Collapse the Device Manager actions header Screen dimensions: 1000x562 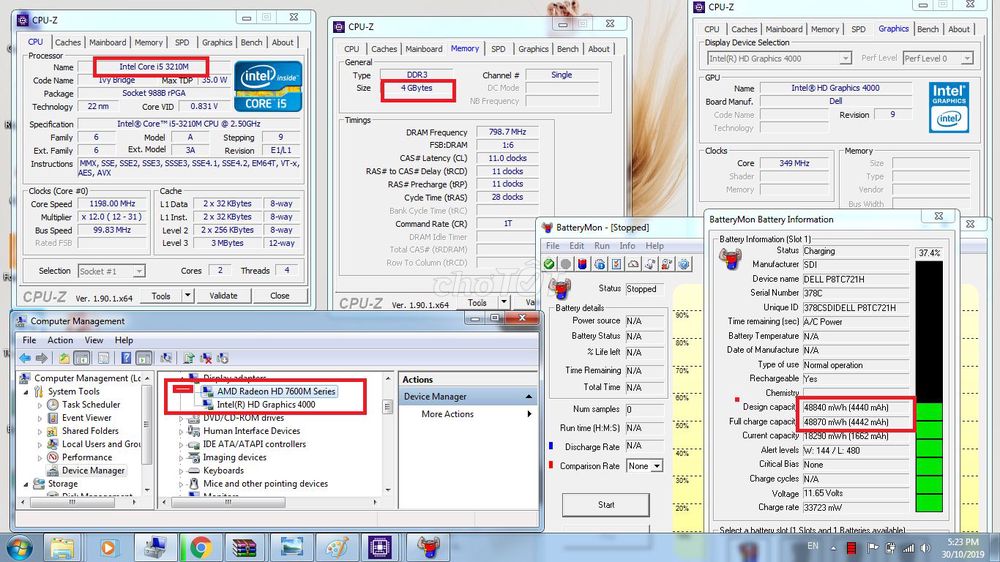pyautogui.click(x=529, y=397)
